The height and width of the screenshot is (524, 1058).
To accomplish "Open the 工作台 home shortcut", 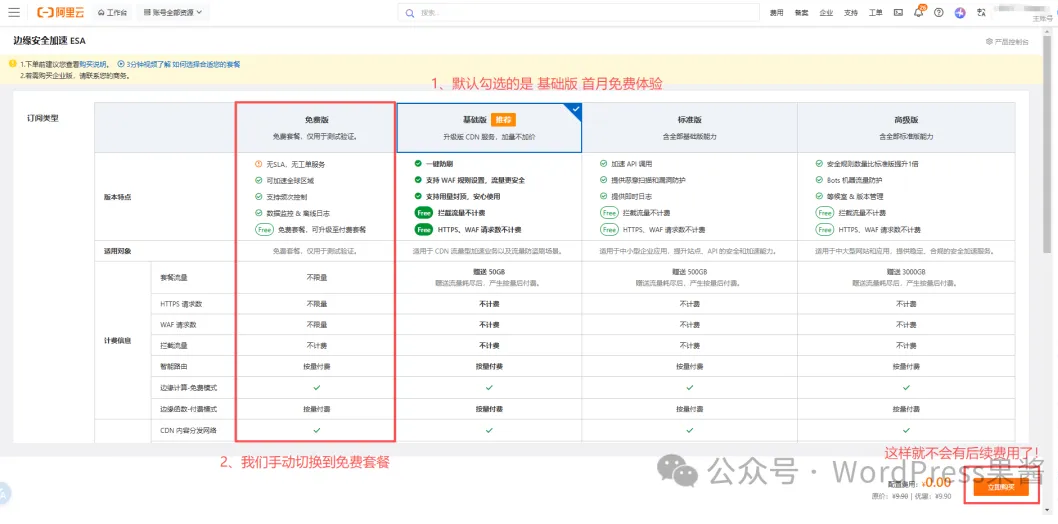I will point(112,12).
